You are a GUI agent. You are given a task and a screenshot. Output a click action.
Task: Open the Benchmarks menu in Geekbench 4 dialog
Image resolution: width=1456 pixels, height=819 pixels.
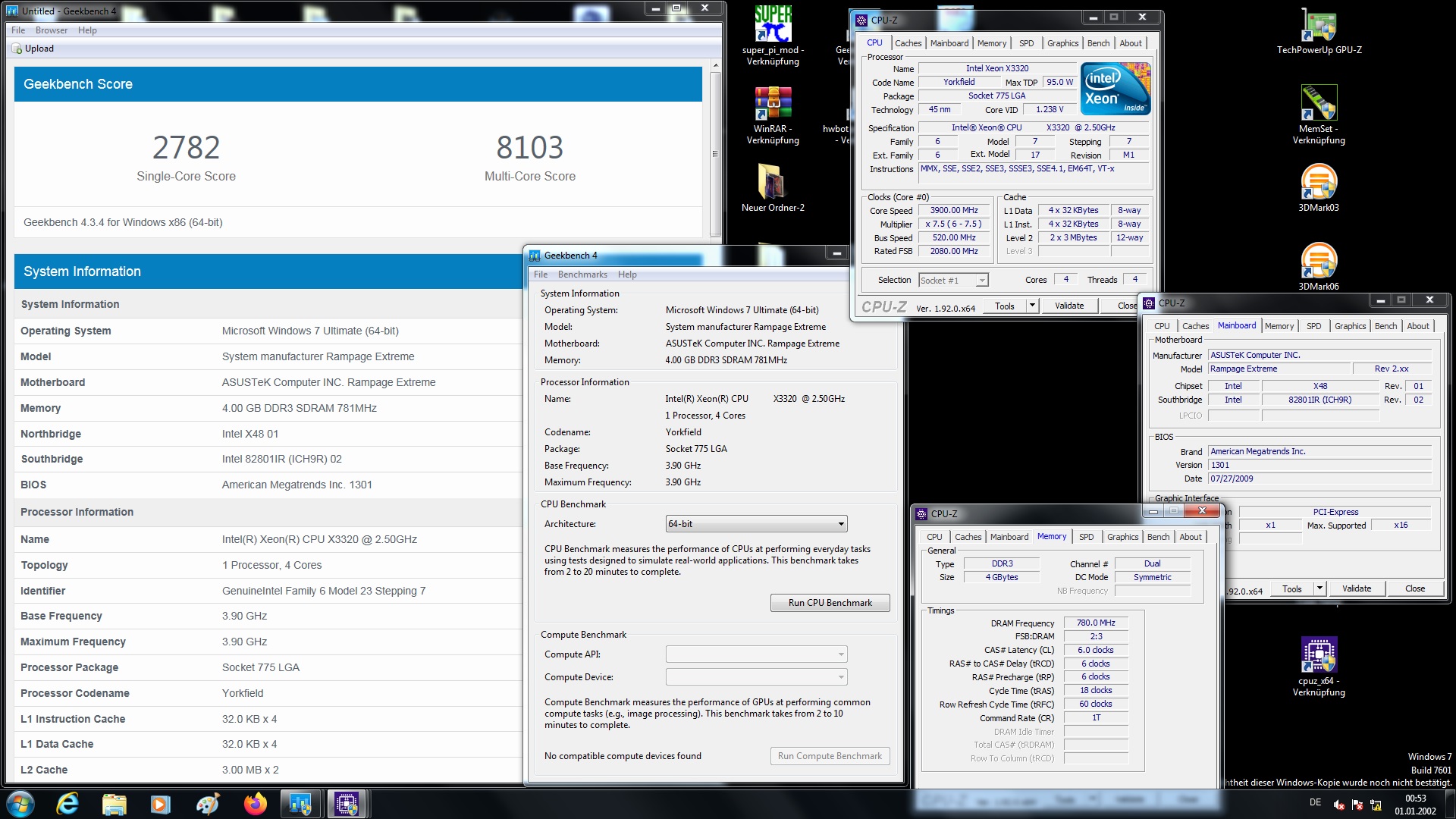coord(582,275)
